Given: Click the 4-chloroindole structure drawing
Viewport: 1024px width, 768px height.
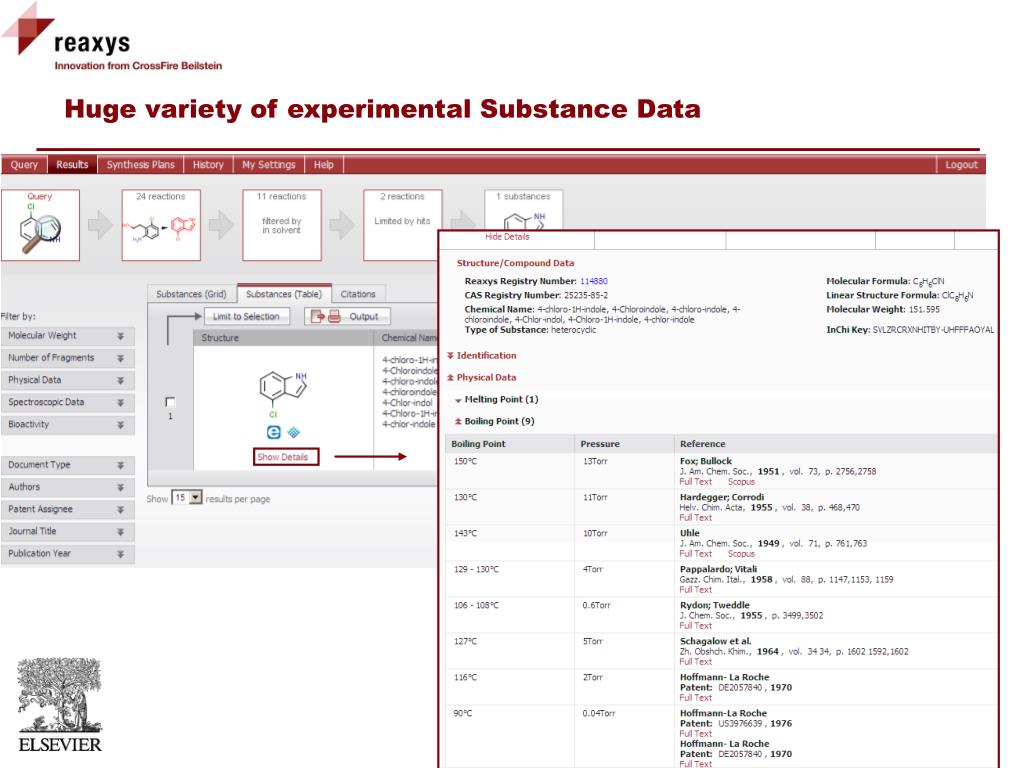Looking at the screenshot, I should [x=282, y=393].
